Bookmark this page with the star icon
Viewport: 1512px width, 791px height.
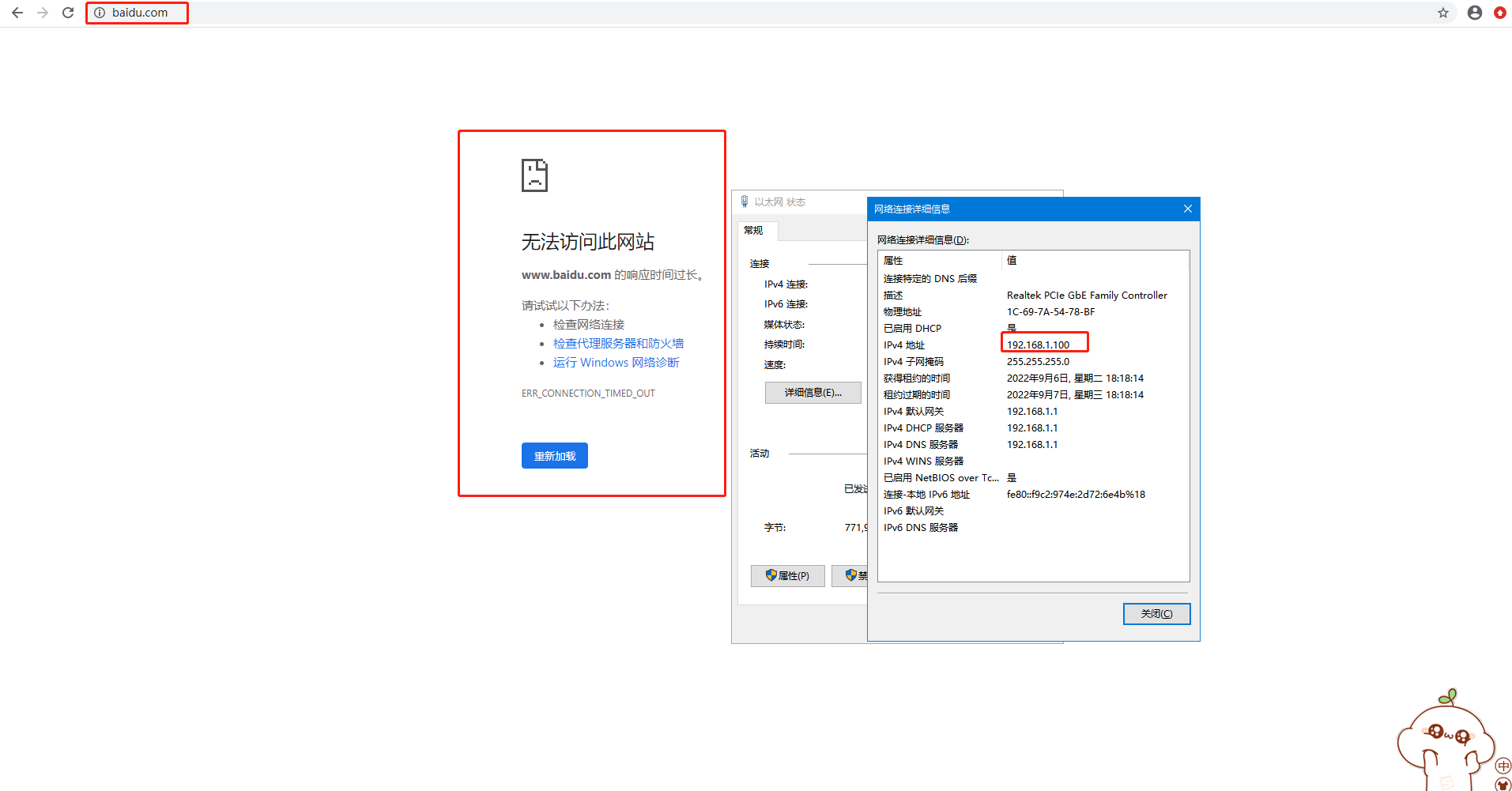[x=1443, y=13]
